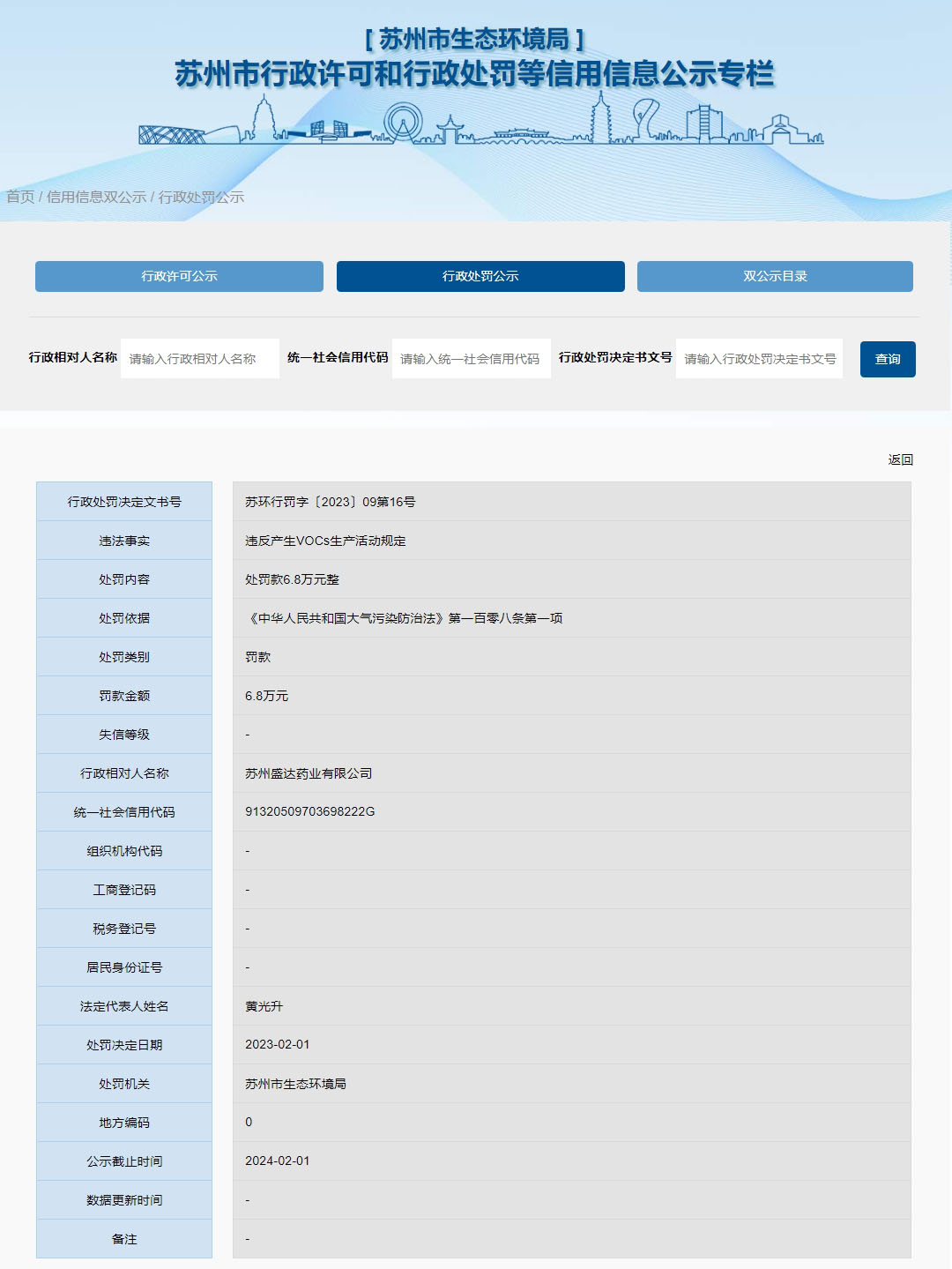Select the 6.8万元 fine amount value
Viewport: 952px width, 1269px height.
click(266, 696)
